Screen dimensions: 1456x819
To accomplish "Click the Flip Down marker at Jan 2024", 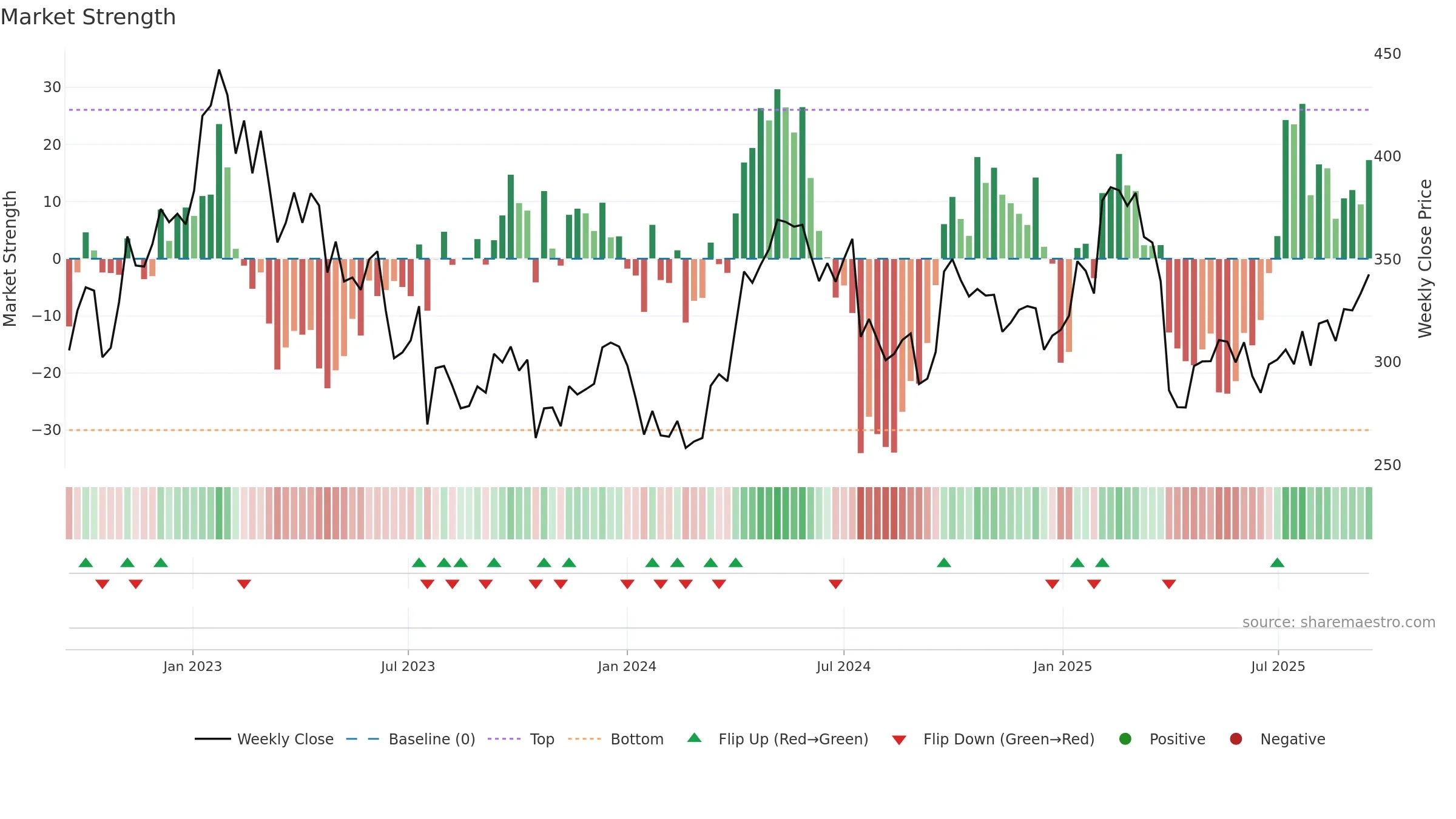I will click(627, 584).
